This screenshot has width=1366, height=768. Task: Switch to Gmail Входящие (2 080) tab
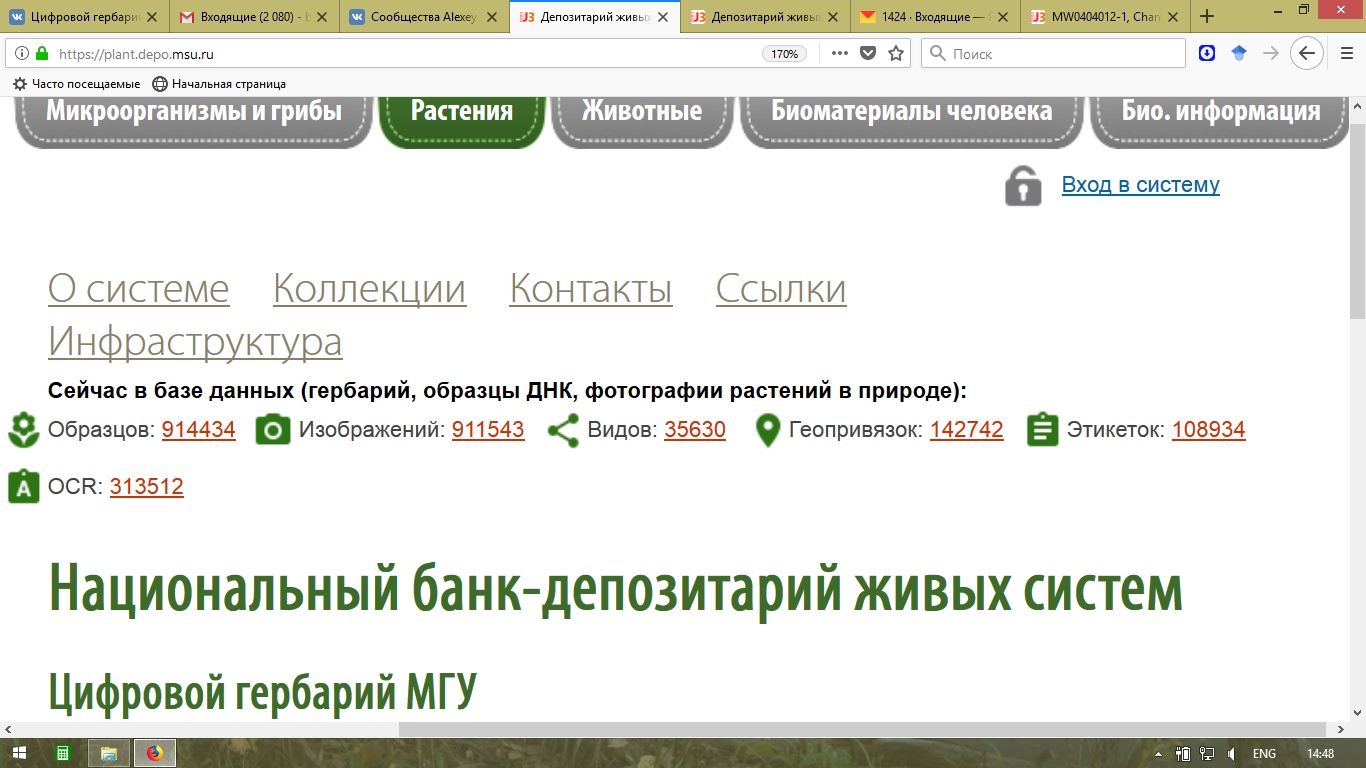254,16
